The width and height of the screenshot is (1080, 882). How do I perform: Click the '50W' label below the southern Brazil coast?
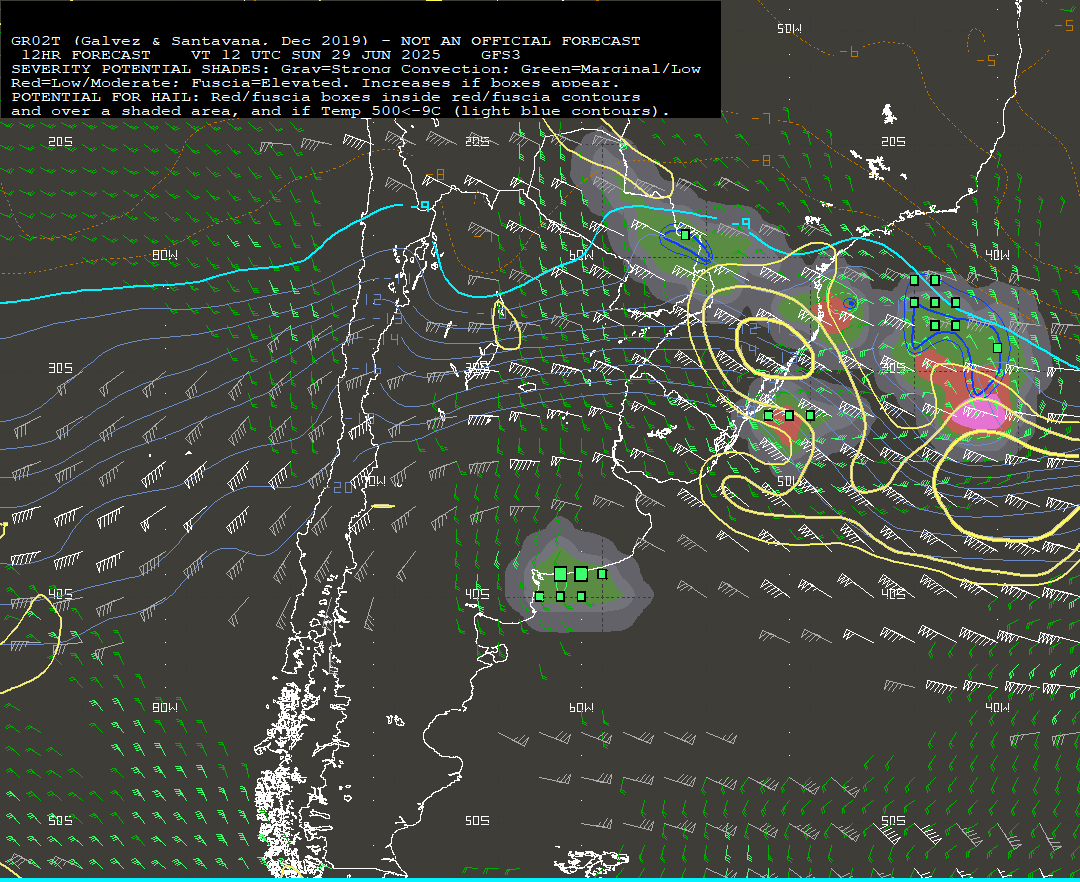click(789, 481)
